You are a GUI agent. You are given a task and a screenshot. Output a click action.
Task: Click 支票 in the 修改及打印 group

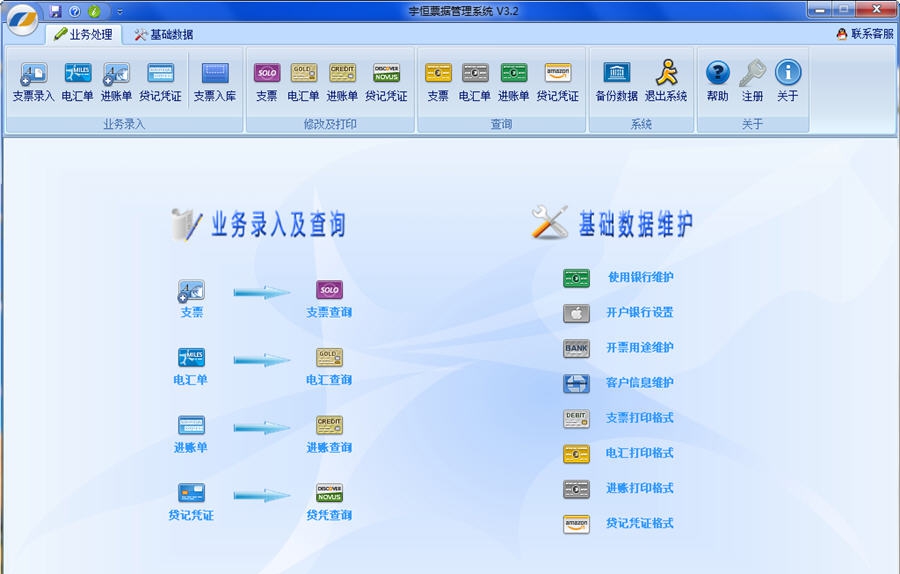pos(267,82)
